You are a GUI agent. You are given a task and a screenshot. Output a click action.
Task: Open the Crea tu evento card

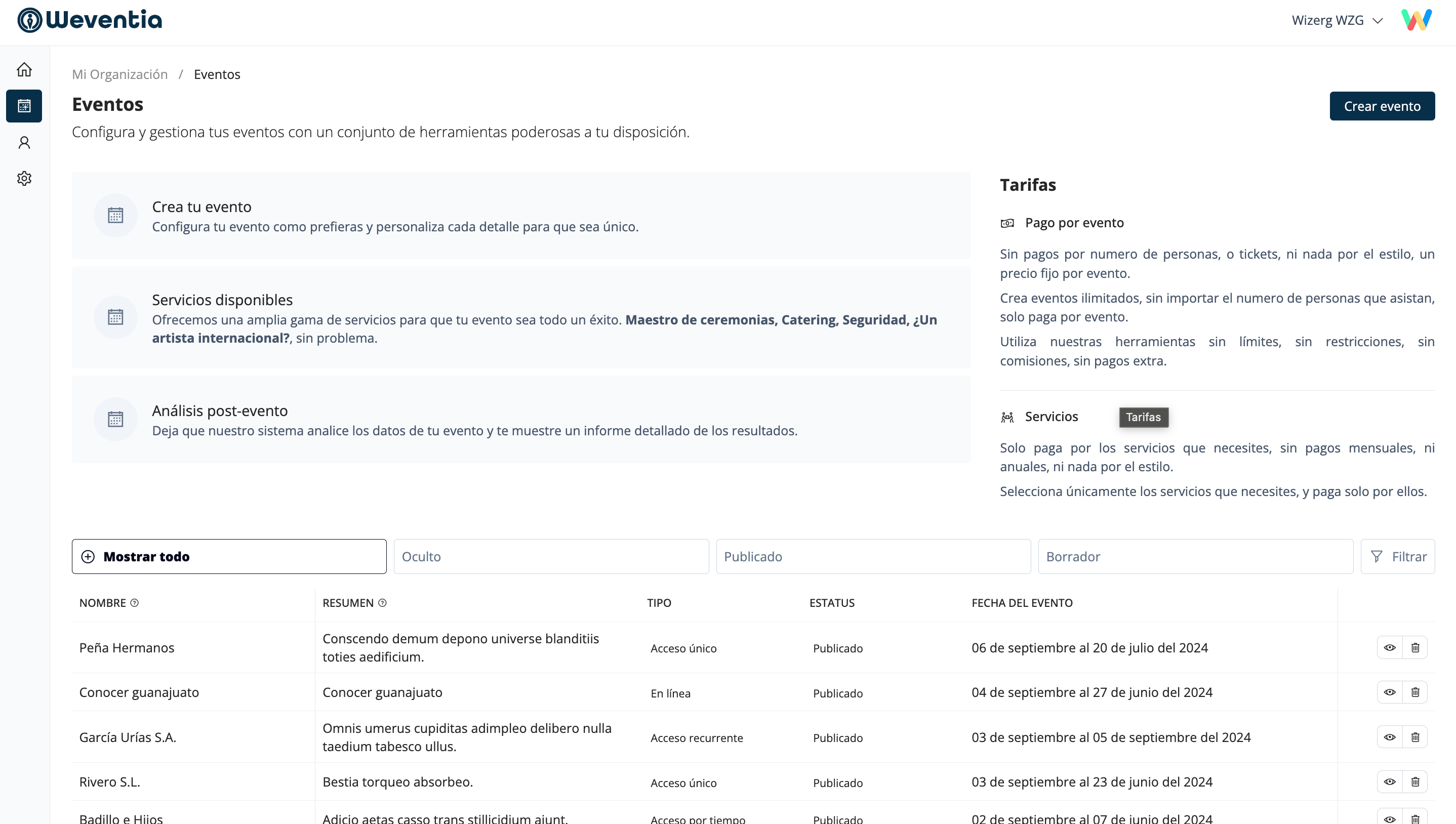(x=520, y=216)
